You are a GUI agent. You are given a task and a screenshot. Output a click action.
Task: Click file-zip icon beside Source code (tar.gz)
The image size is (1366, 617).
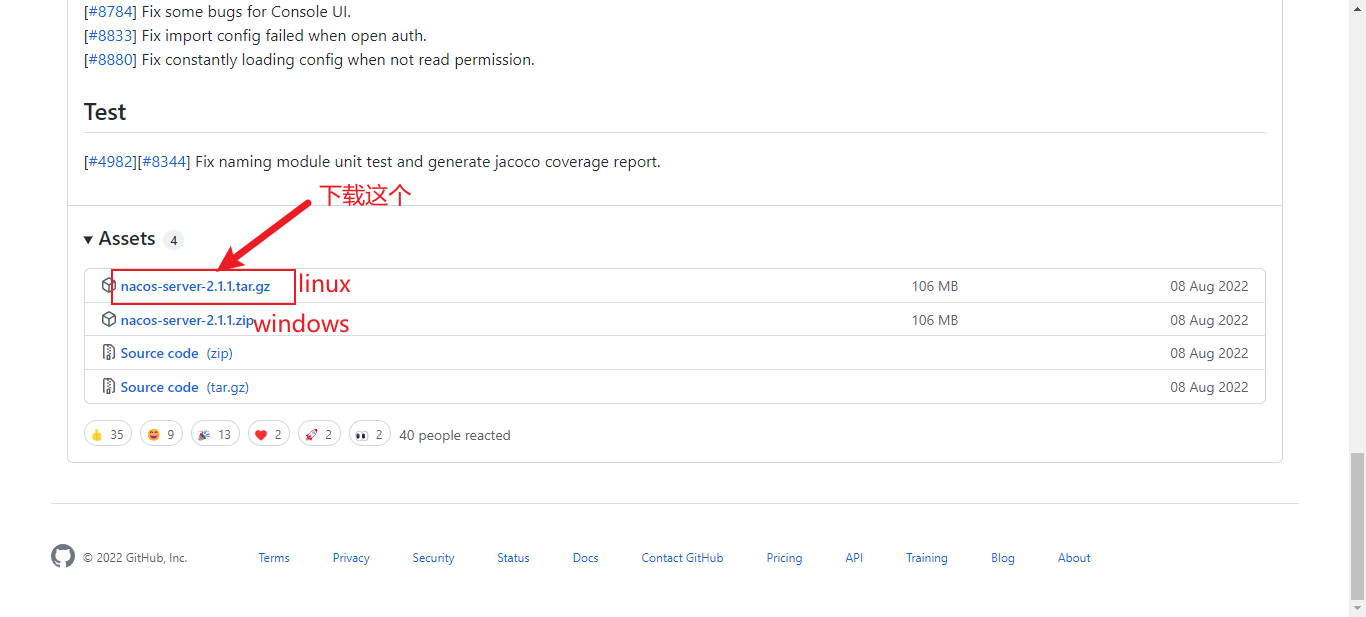(x=109, y=386)
